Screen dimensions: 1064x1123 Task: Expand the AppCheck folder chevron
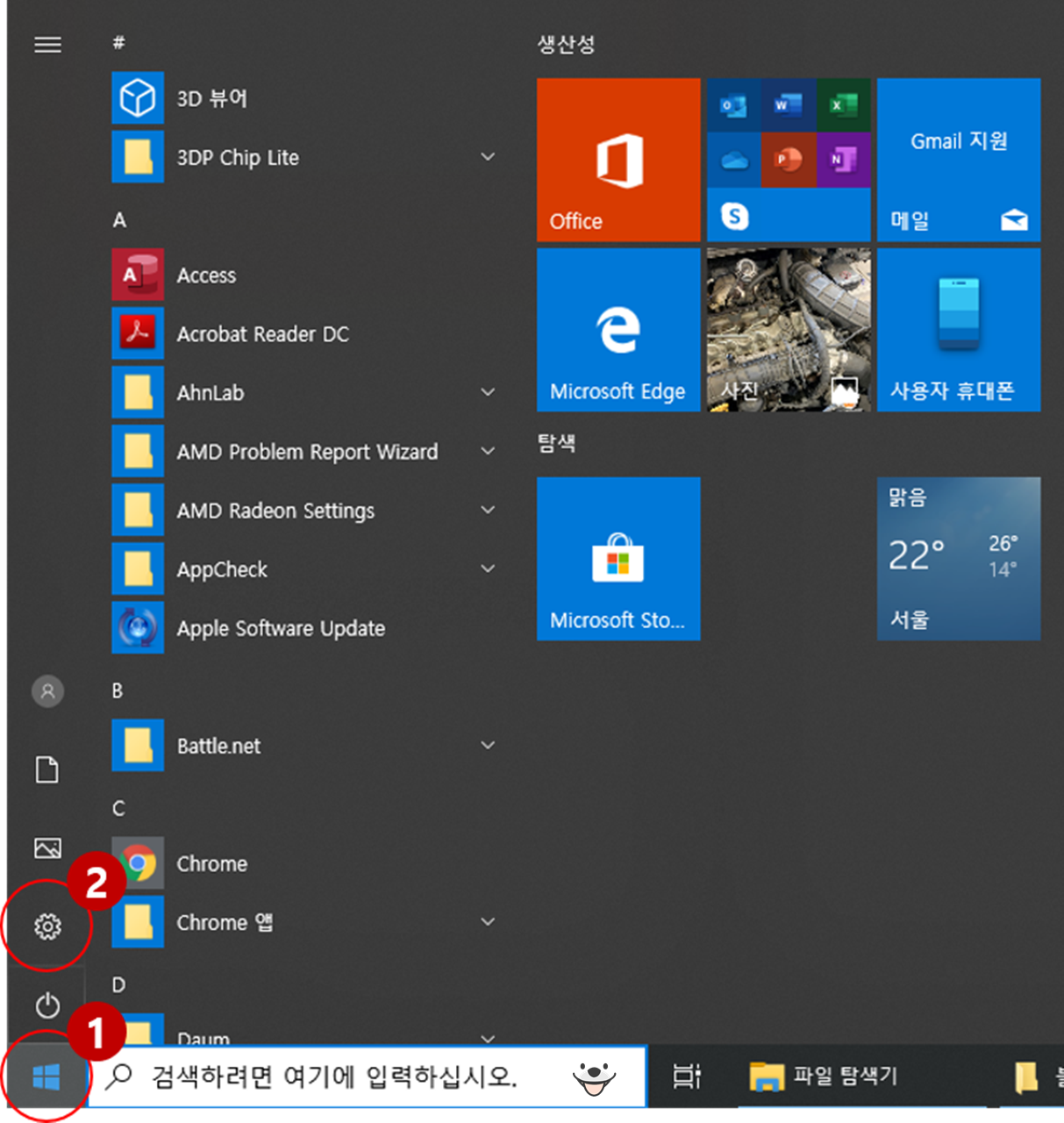coord(488,568)
